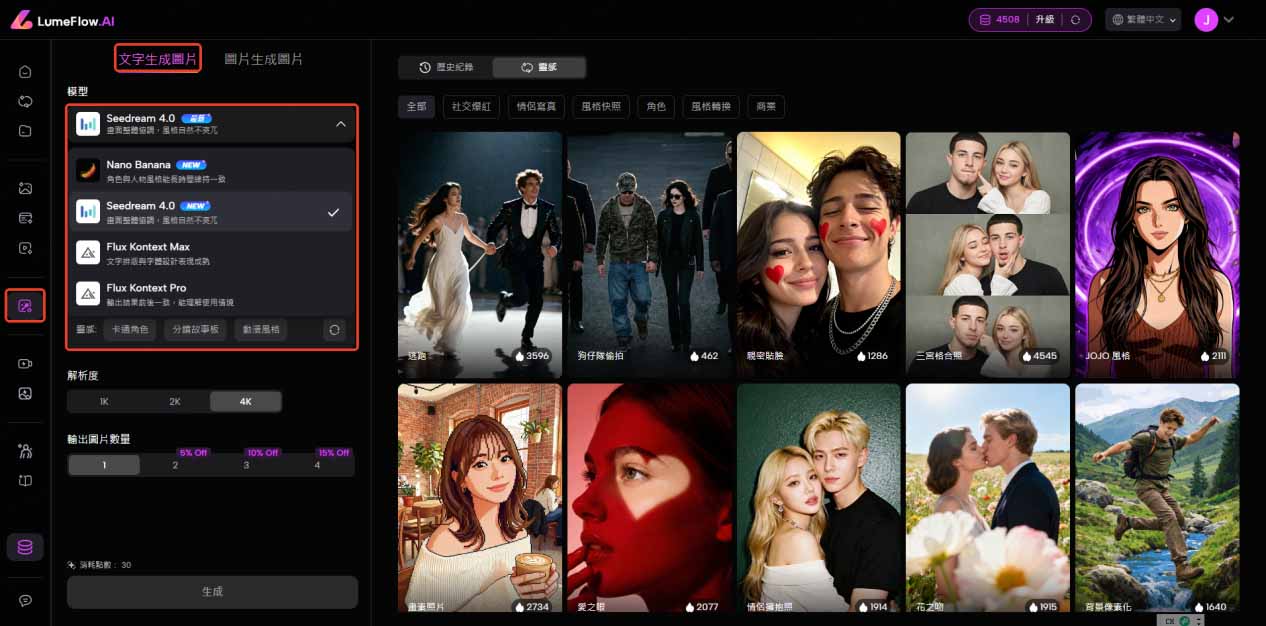Image resolution: width=1266 pixels, height=626 pixels.
Task: Click the 升級 upgrade button
Action: pos(1044,19)
